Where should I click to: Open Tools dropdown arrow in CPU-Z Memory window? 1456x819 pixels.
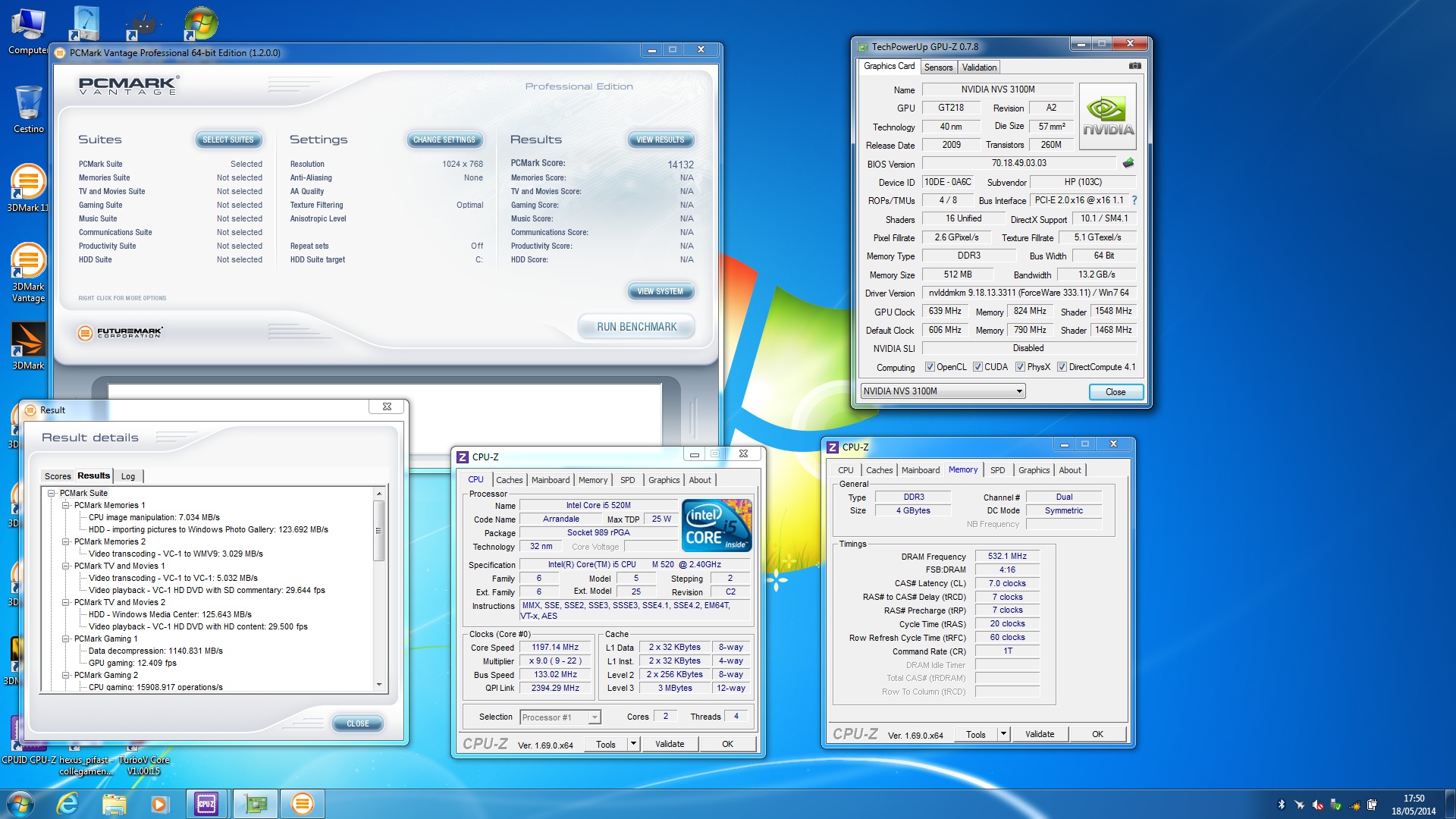coord(1003,734)
